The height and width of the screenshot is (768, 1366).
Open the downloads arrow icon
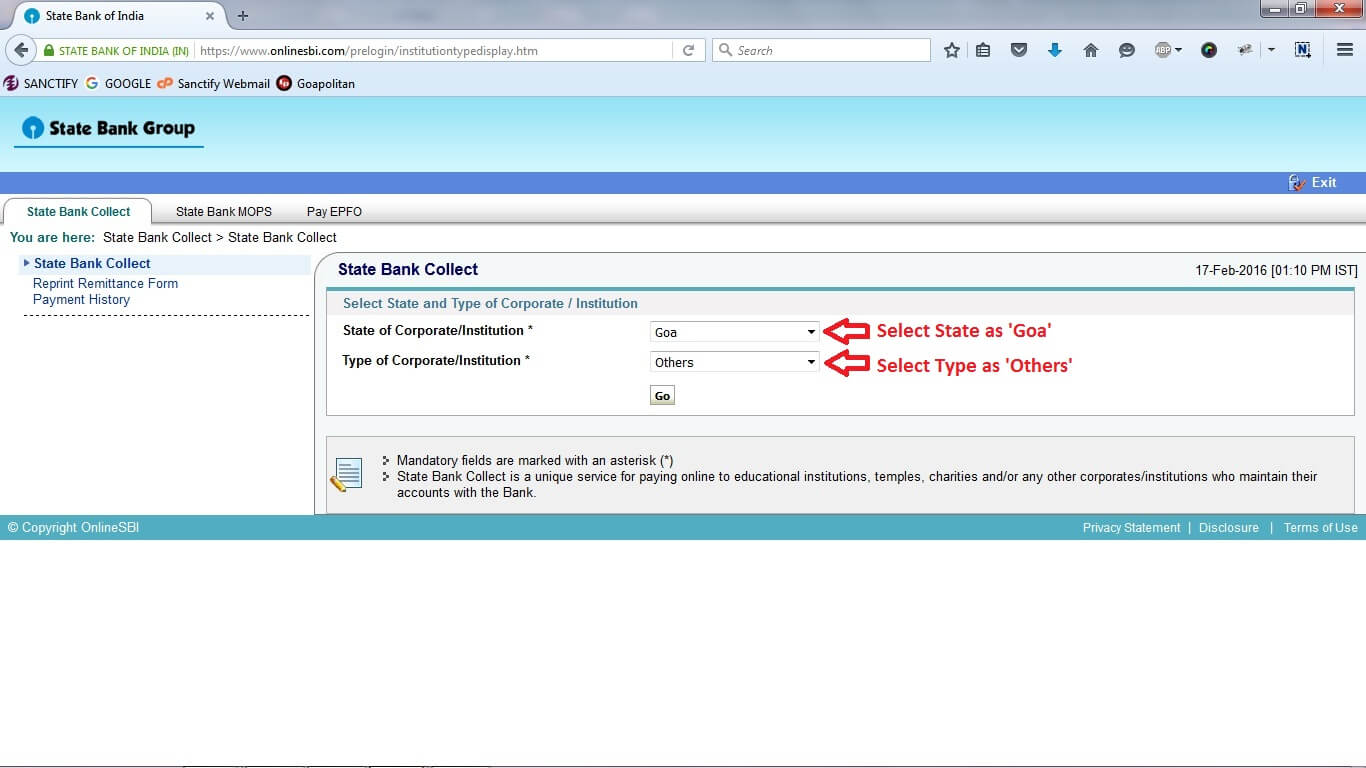pos(1054,50)
